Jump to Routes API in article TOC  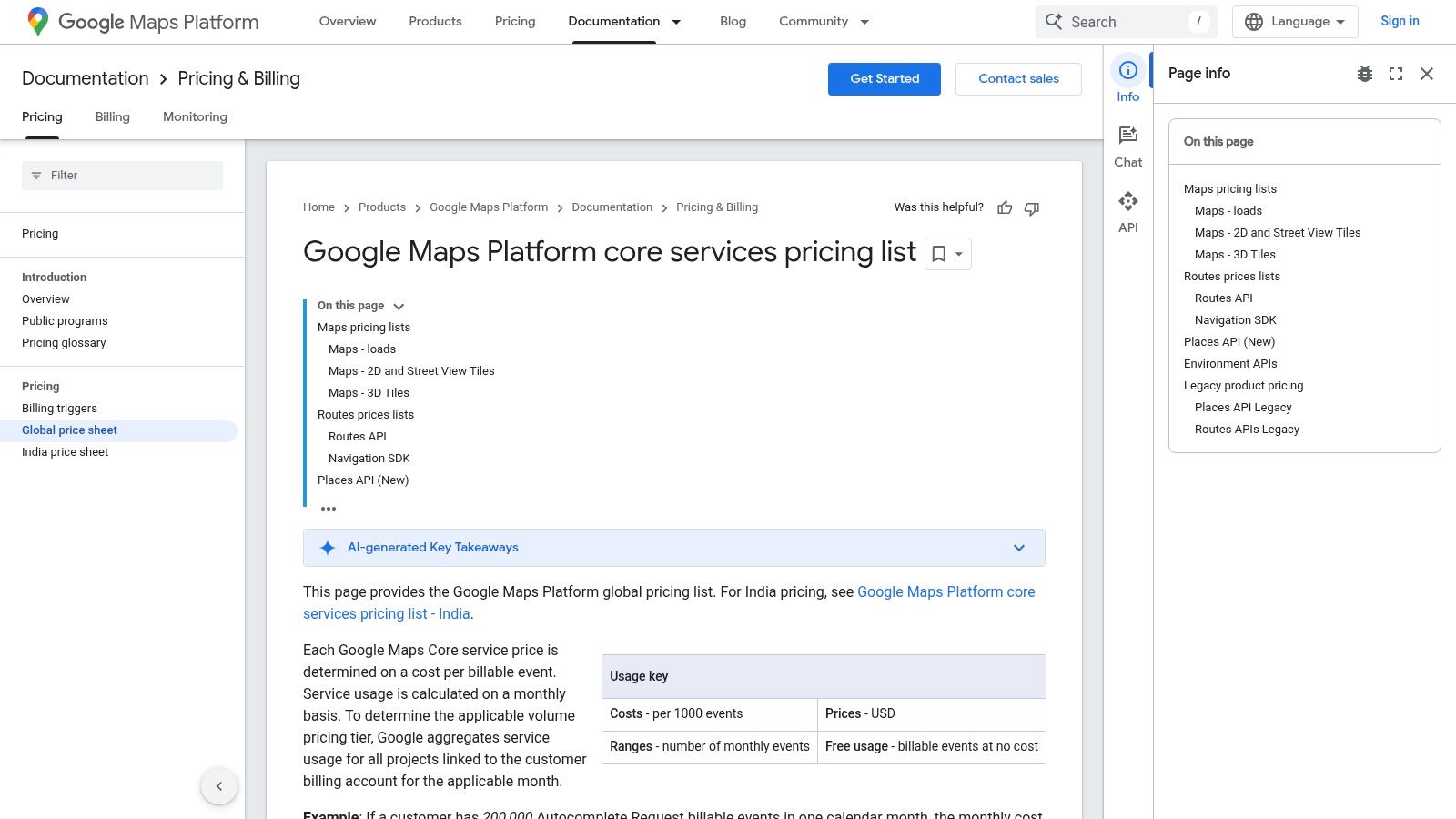(358, 437)
